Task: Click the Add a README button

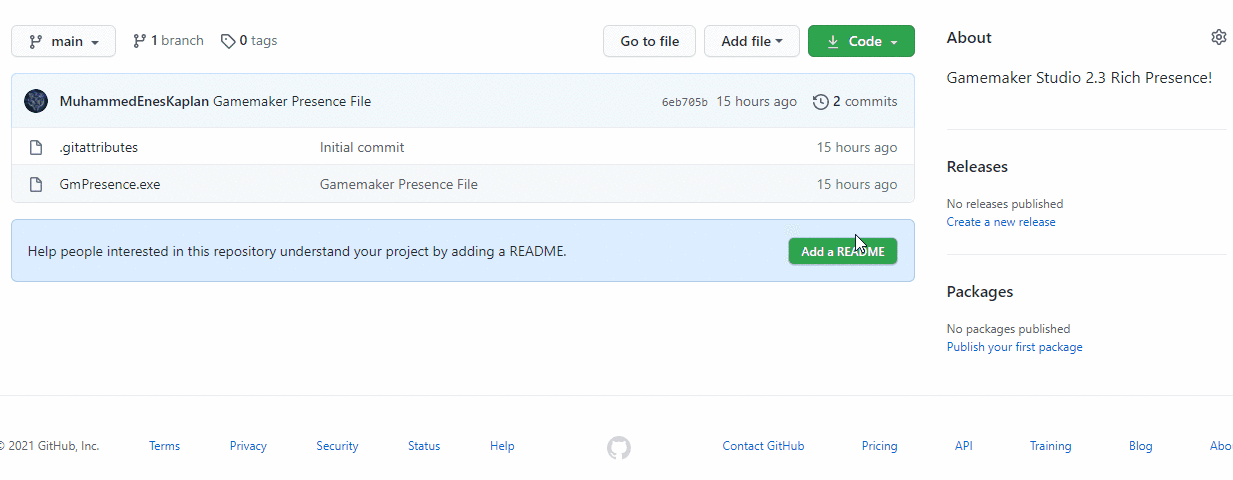Action: click(x=842, y=251)
